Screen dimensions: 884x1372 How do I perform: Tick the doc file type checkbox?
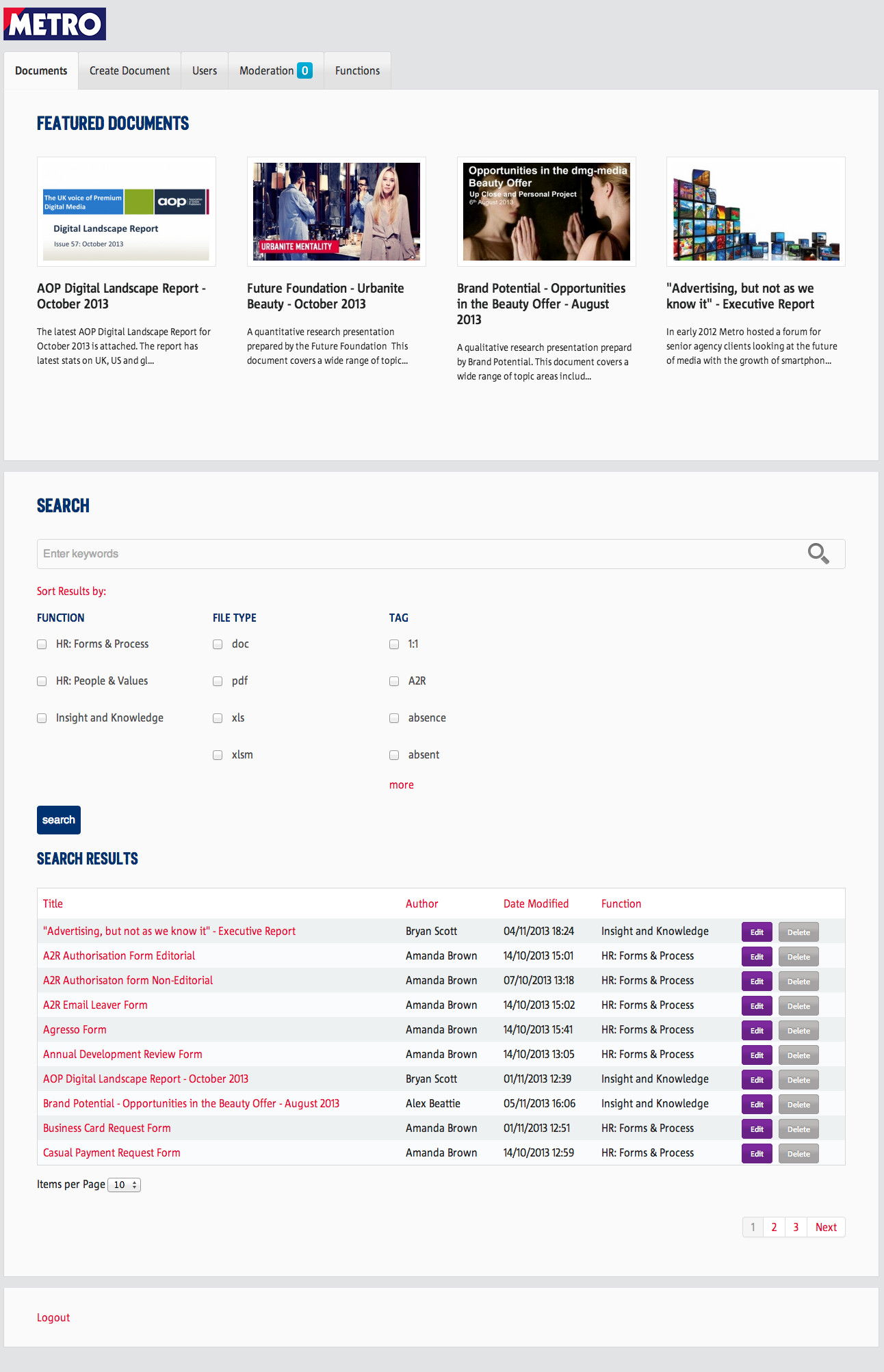(x=218, y=644)
